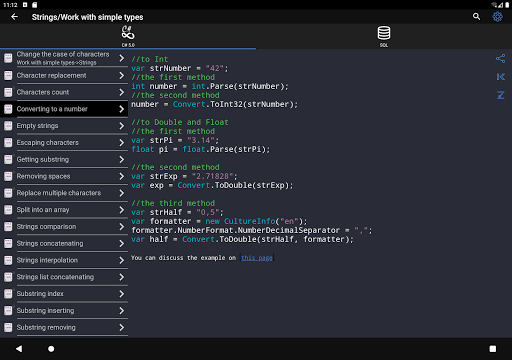
Task: Switch to the SQL tab
Action: 384,36
